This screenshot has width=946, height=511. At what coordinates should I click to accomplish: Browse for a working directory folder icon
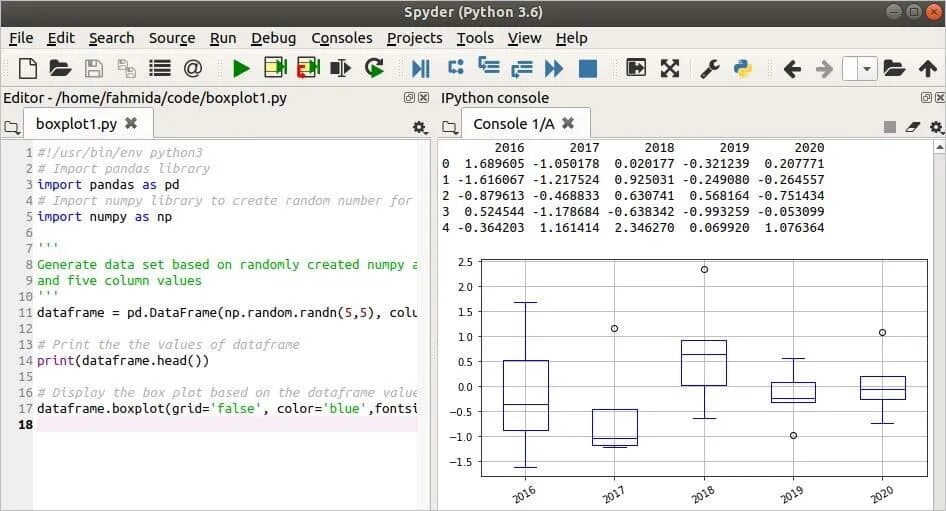pyautogui.click(x=894, y=68)
